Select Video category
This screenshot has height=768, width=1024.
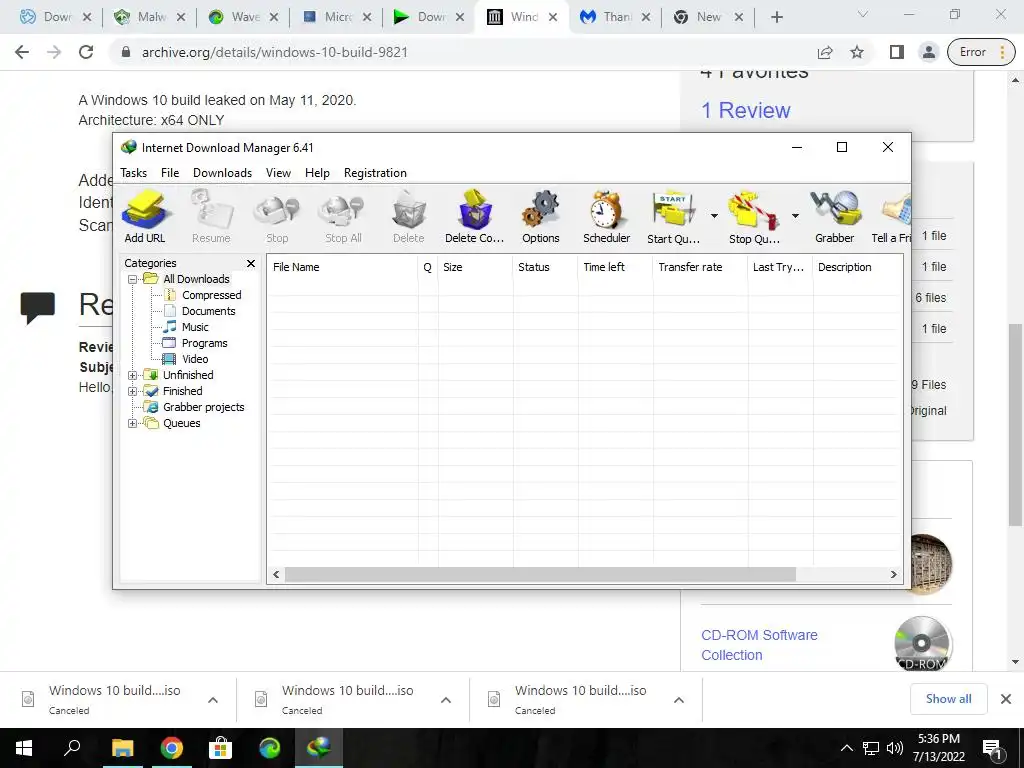pos(195,359)
